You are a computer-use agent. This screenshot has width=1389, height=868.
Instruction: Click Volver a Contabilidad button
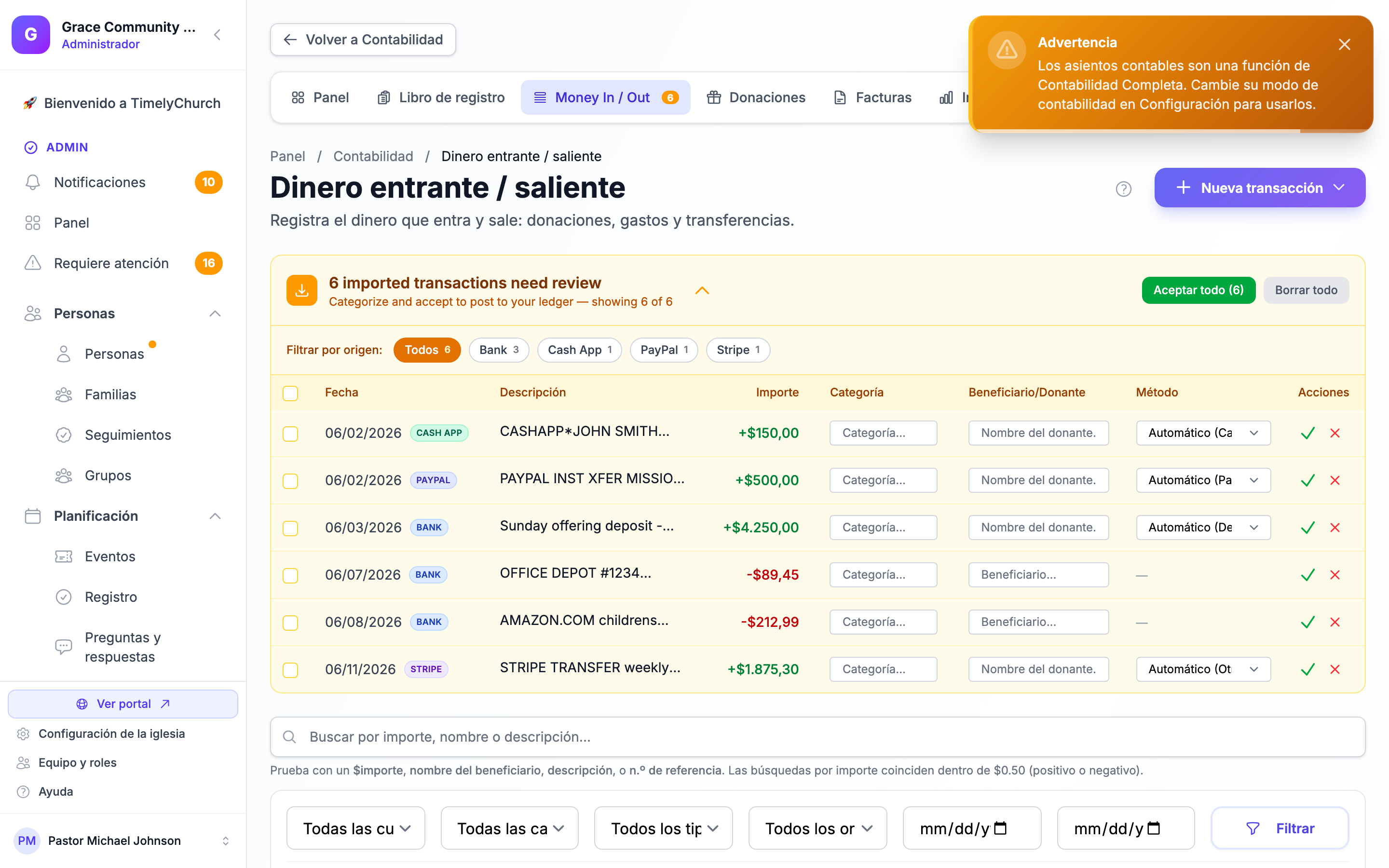[363, 40]
